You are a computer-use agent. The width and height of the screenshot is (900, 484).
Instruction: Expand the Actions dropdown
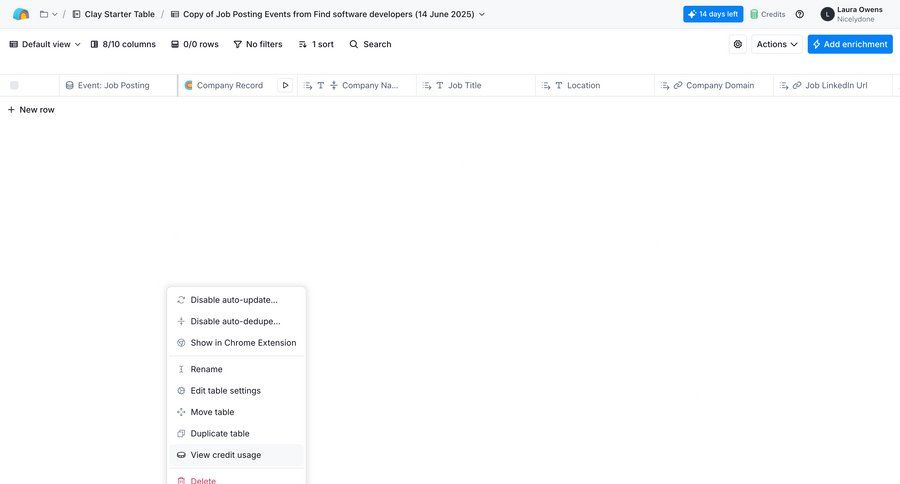click(777, 44)
